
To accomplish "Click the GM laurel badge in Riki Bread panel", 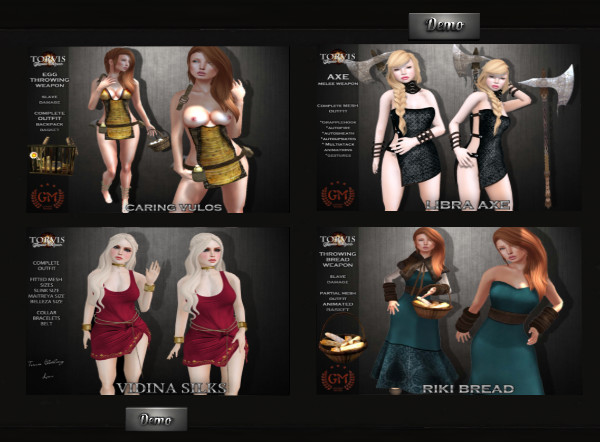I will click(338, 378).
